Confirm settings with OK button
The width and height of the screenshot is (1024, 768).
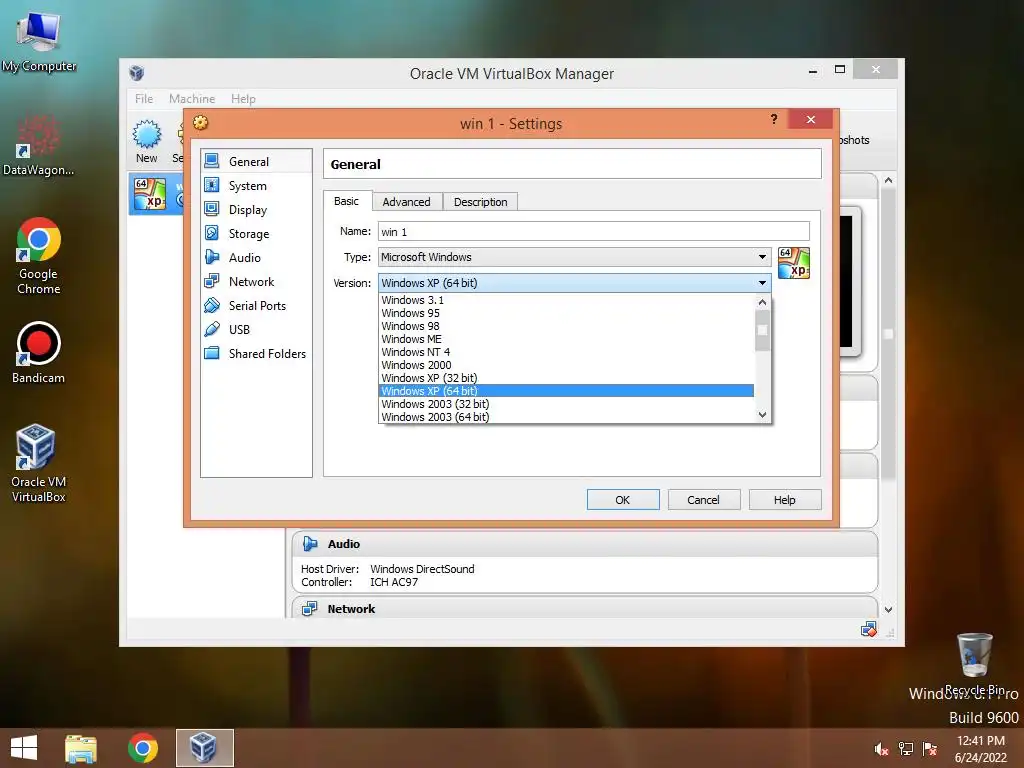622,500
